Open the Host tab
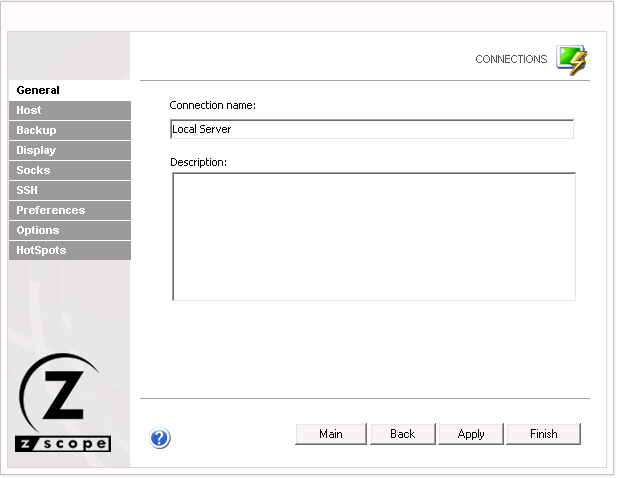Image resolution: width=618 pixels, height=478 pixels. click(x=70, y=110)
